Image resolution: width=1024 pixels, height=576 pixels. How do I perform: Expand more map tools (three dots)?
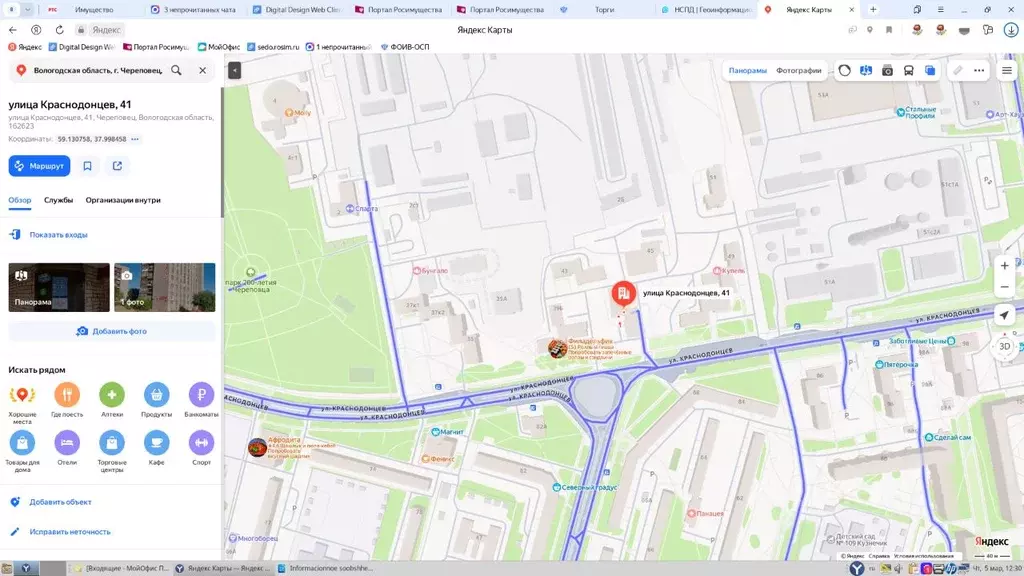point(979,71)
